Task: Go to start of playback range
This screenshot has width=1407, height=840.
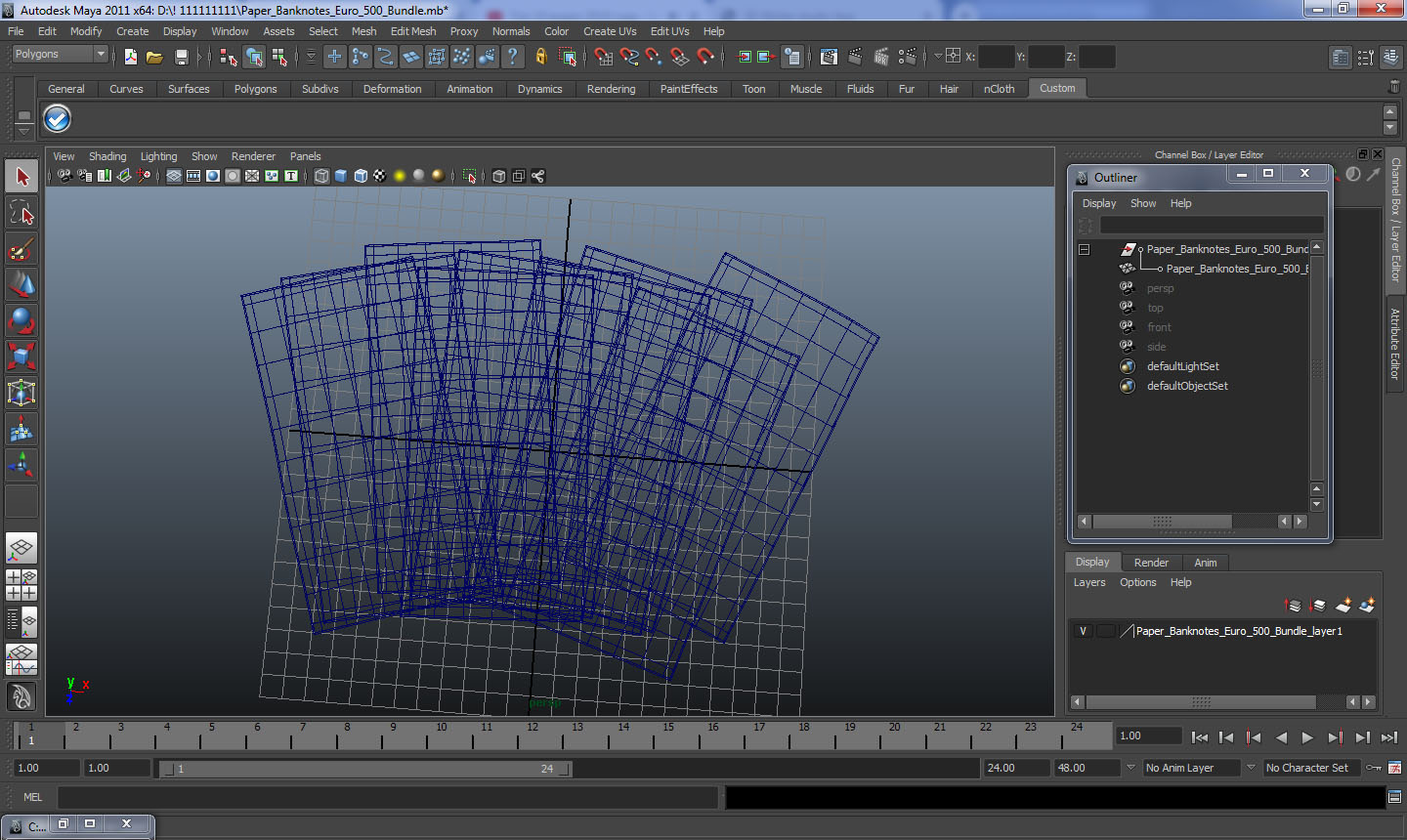Action: [x=1200, y=737]
